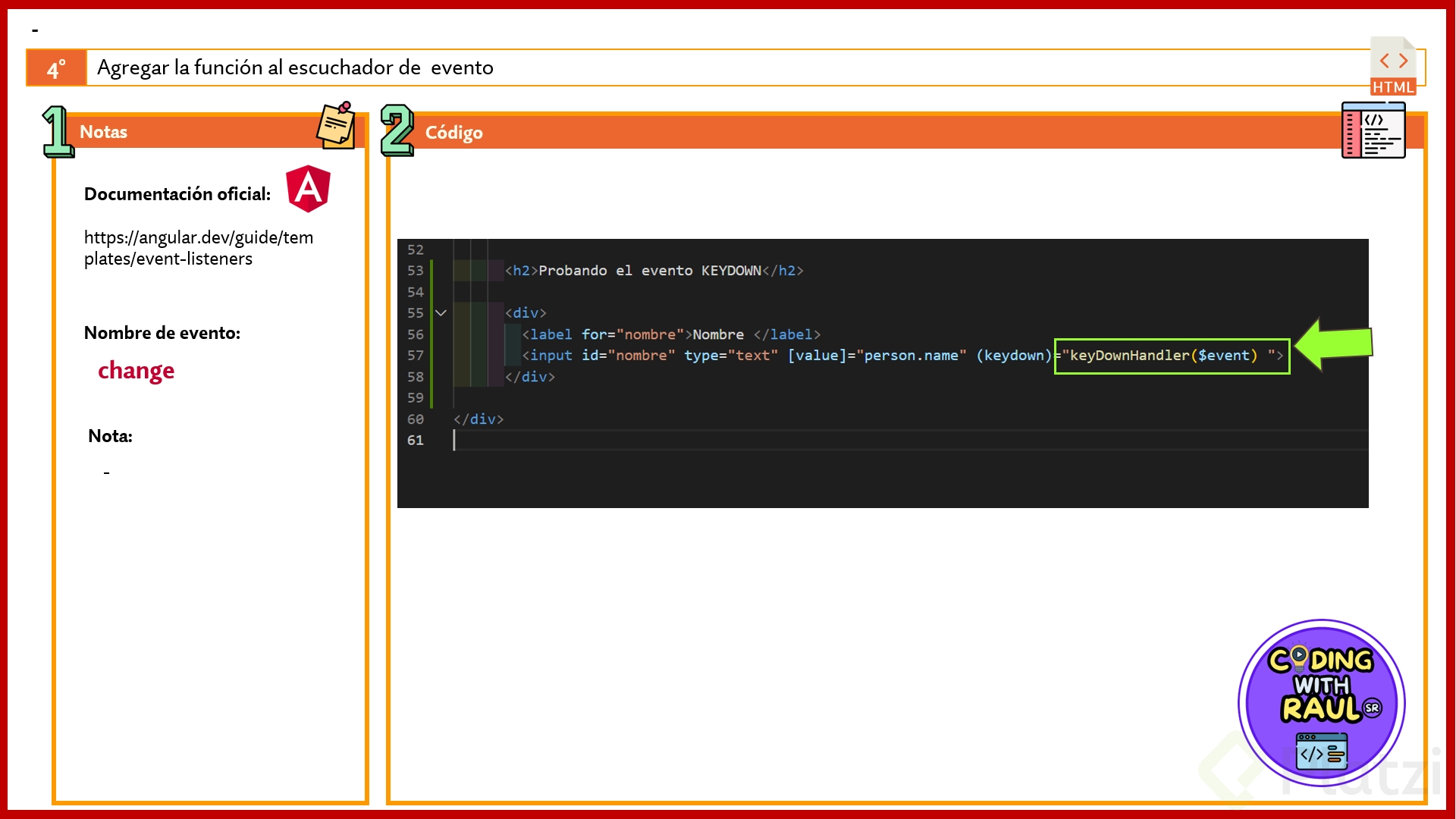Click the sticky notes icon
This screenshot has height=819, width=1456.
[336, 125]
